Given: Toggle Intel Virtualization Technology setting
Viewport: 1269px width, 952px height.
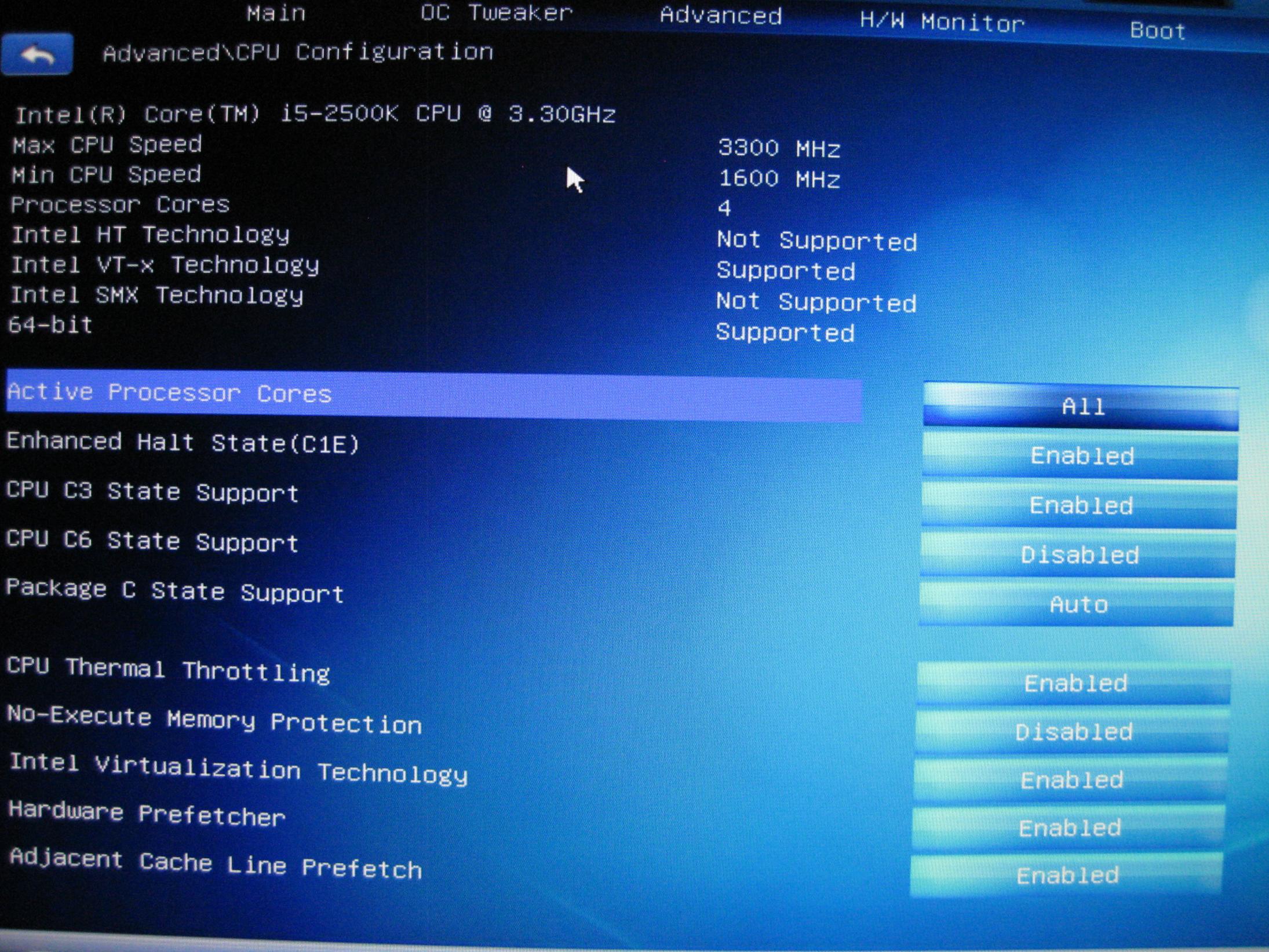Looking at the screenshot, I should pos(1071,780).
